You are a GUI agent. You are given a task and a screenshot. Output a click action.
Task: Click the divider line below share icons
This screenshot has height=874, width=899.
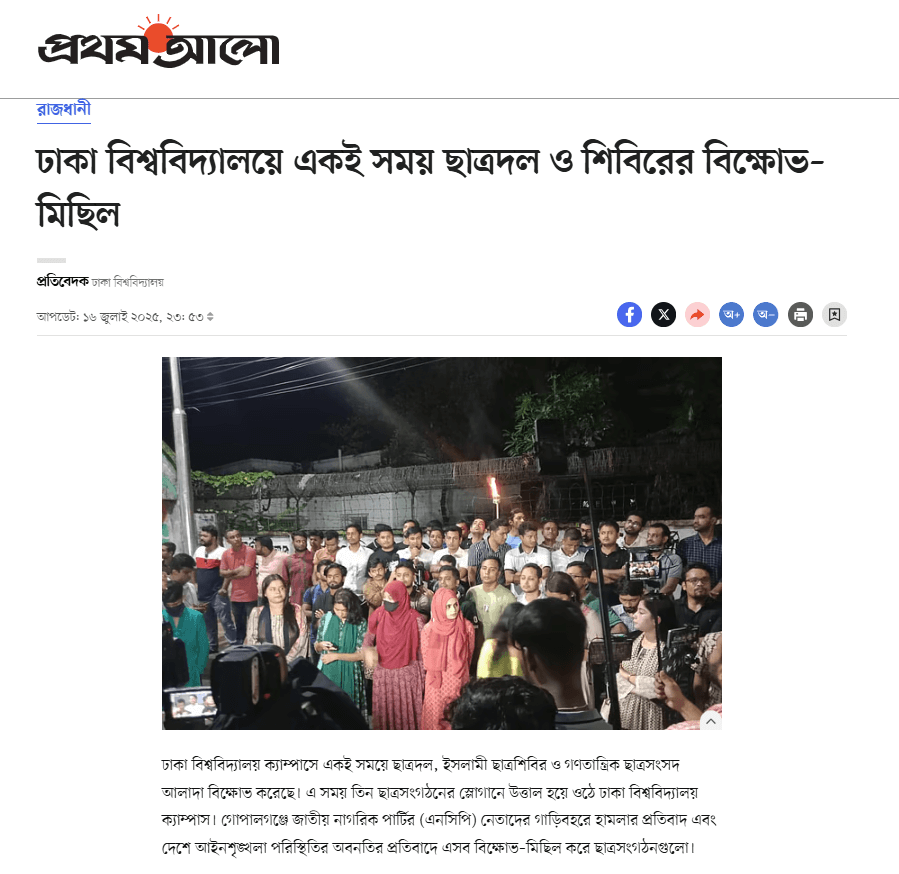441,335
